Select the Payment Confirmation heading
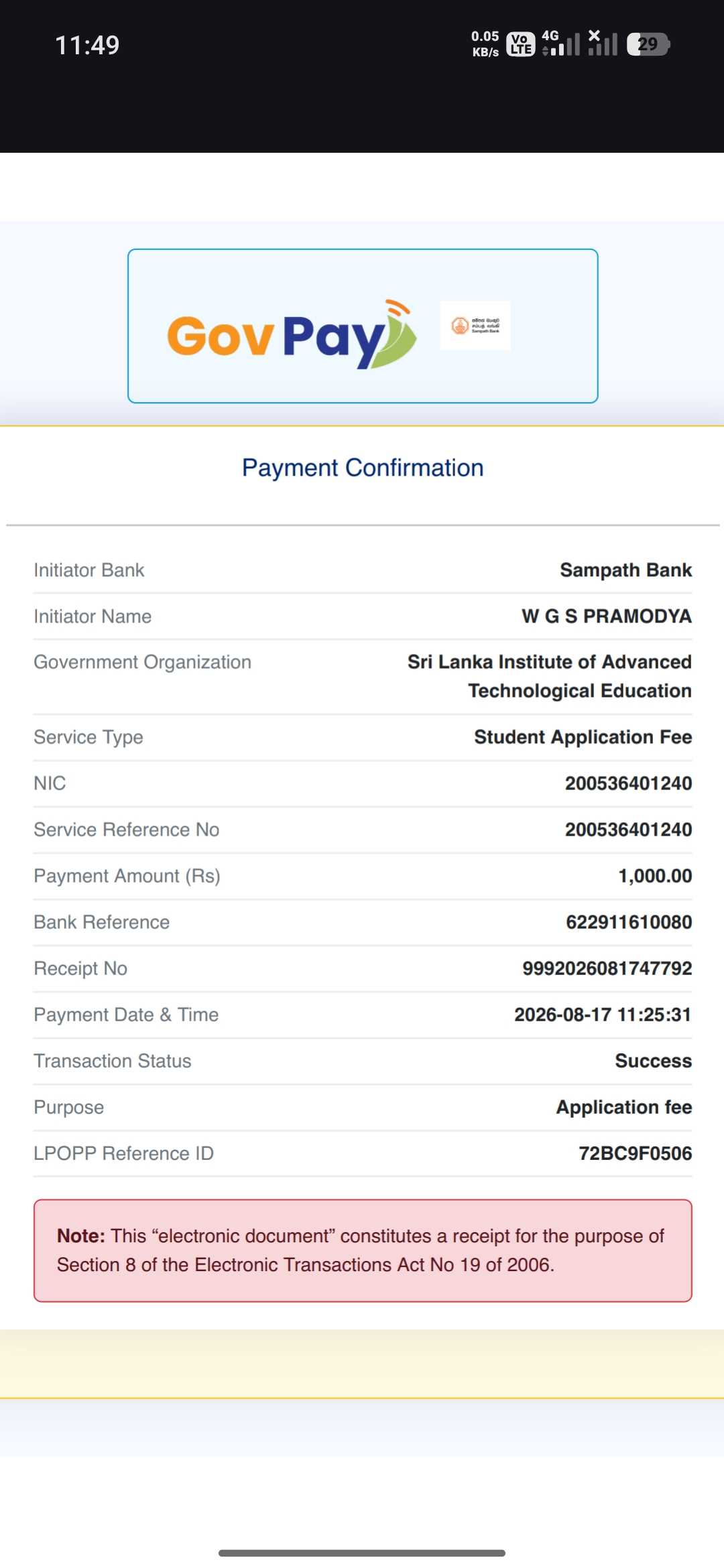Image resolution: width=724 pixels, height=1568 pixels. 363,468
